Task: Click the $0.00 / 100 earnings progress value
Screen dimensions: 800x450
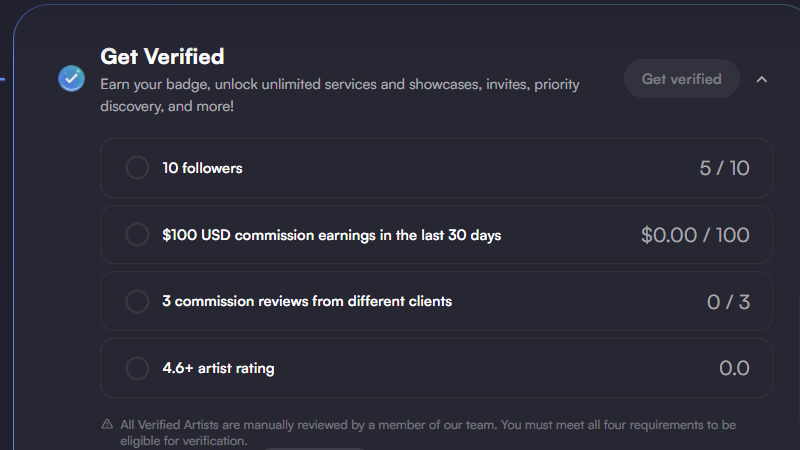Action: [x=695, y=235]
